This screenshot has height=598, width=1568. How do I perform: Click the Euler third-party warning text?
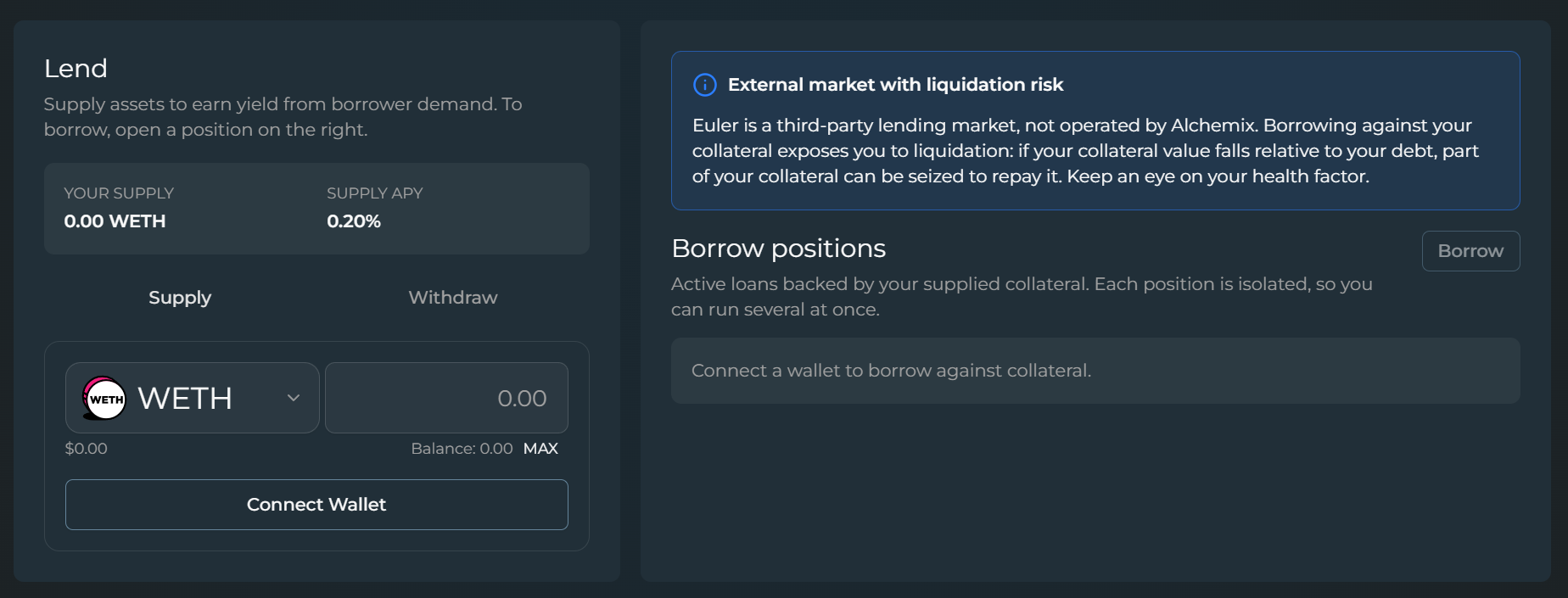(x=1085, y=151)
